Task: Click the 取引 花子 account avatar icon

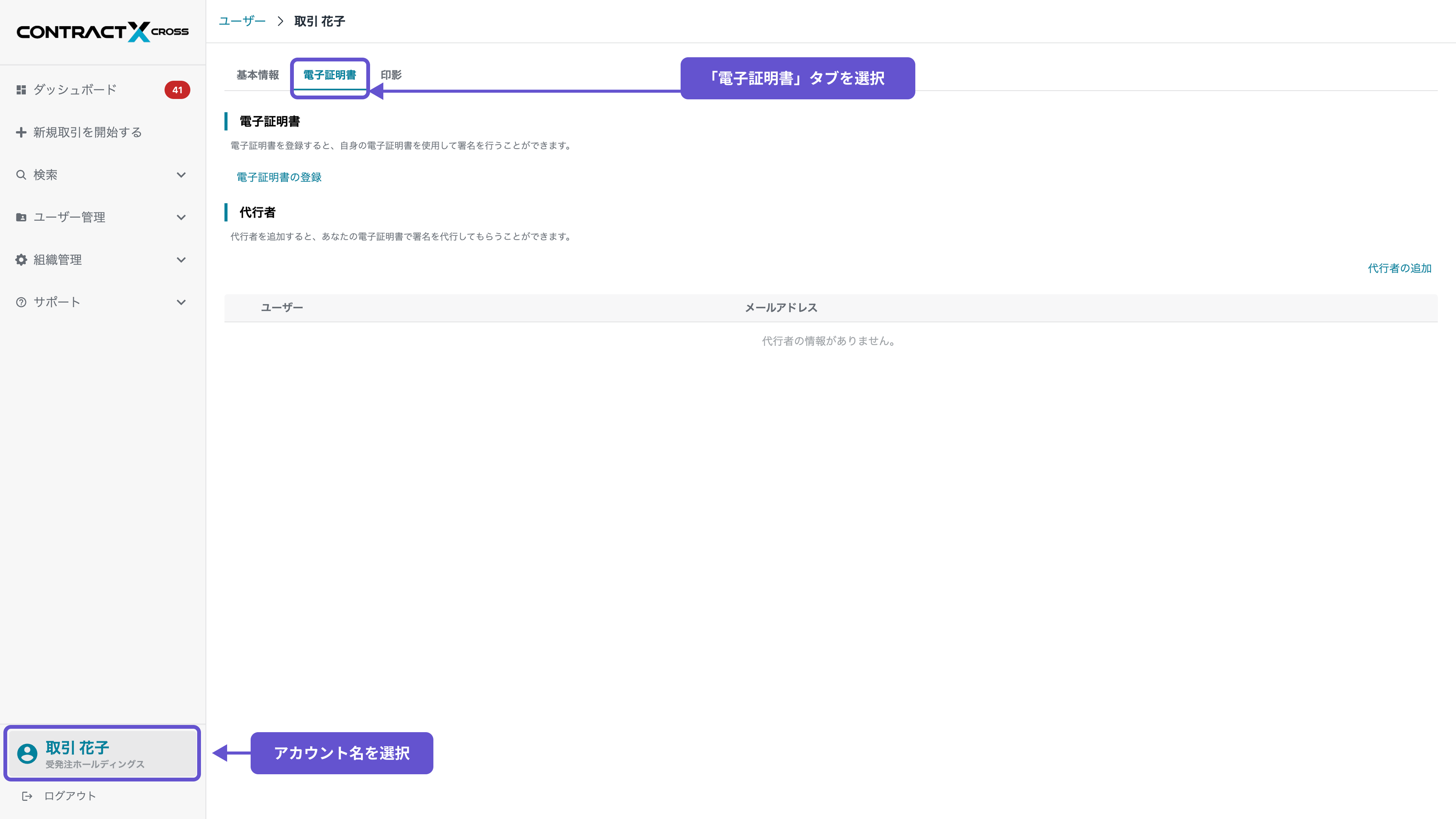Action: (x=27, y=753)
